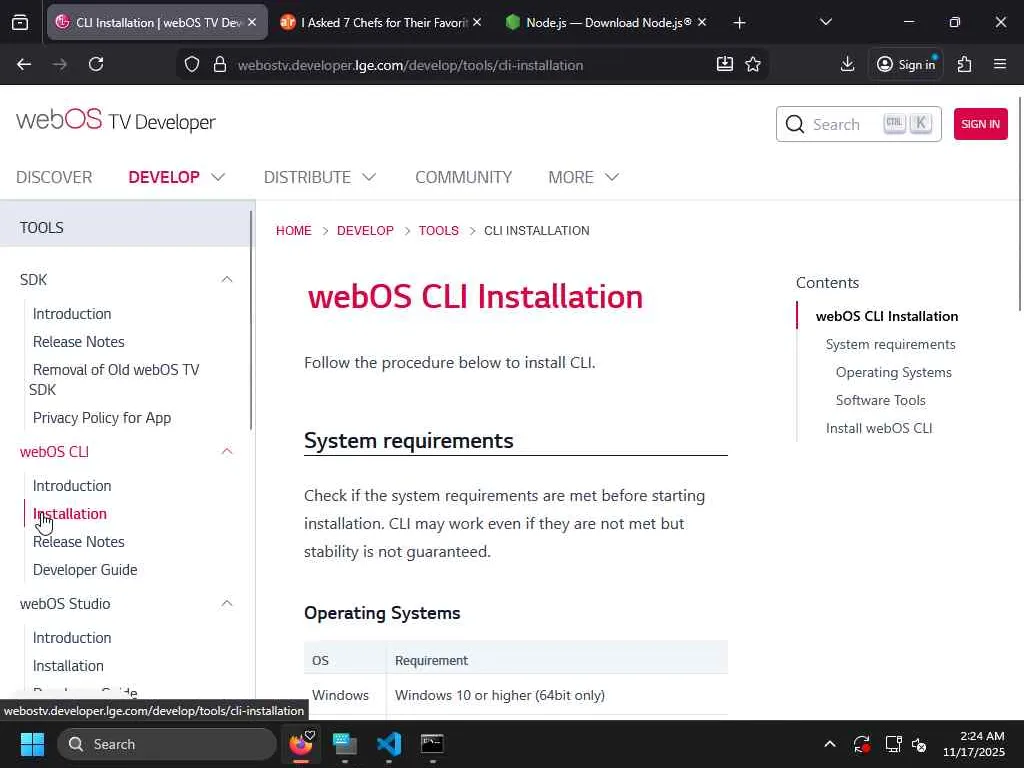The width and height of the screenshot is (1024, 768).
Task: Click the site padlock icon
Action: (x=220, y=65)
